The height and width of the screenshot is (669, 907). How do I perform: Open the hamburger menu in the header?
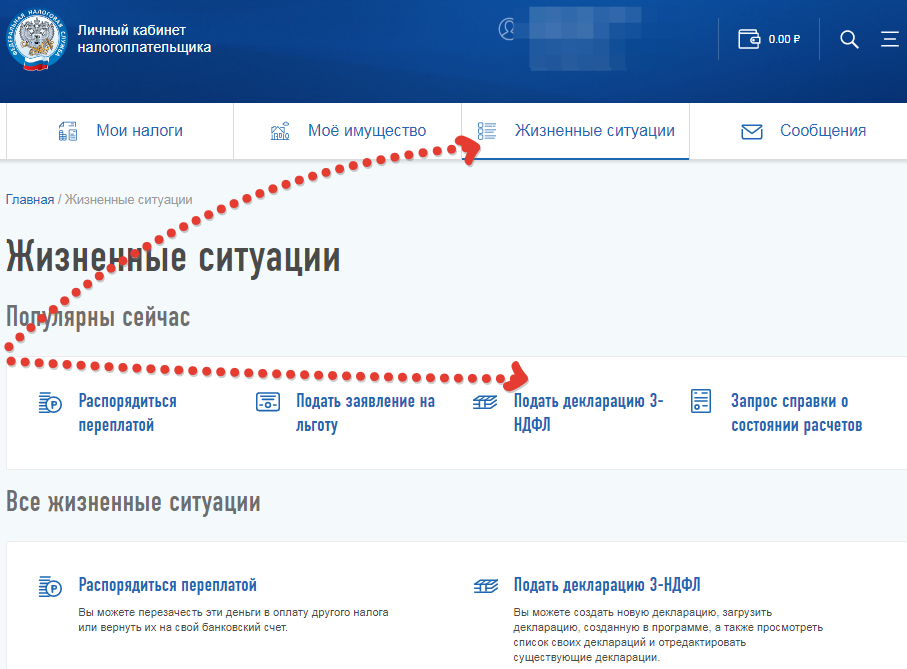tap(891, 39)
